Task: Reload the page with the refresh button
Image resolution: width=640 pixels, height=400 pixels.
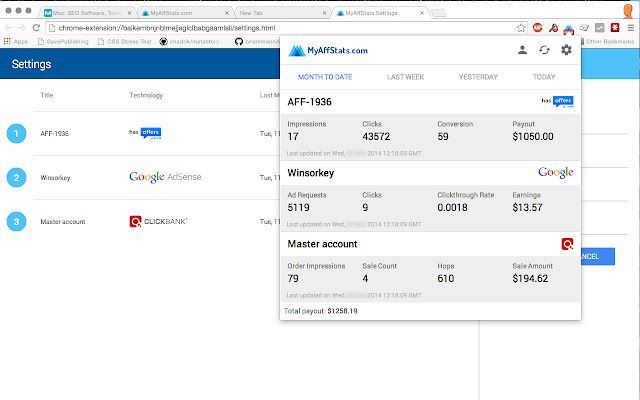Action: [36, 28]
